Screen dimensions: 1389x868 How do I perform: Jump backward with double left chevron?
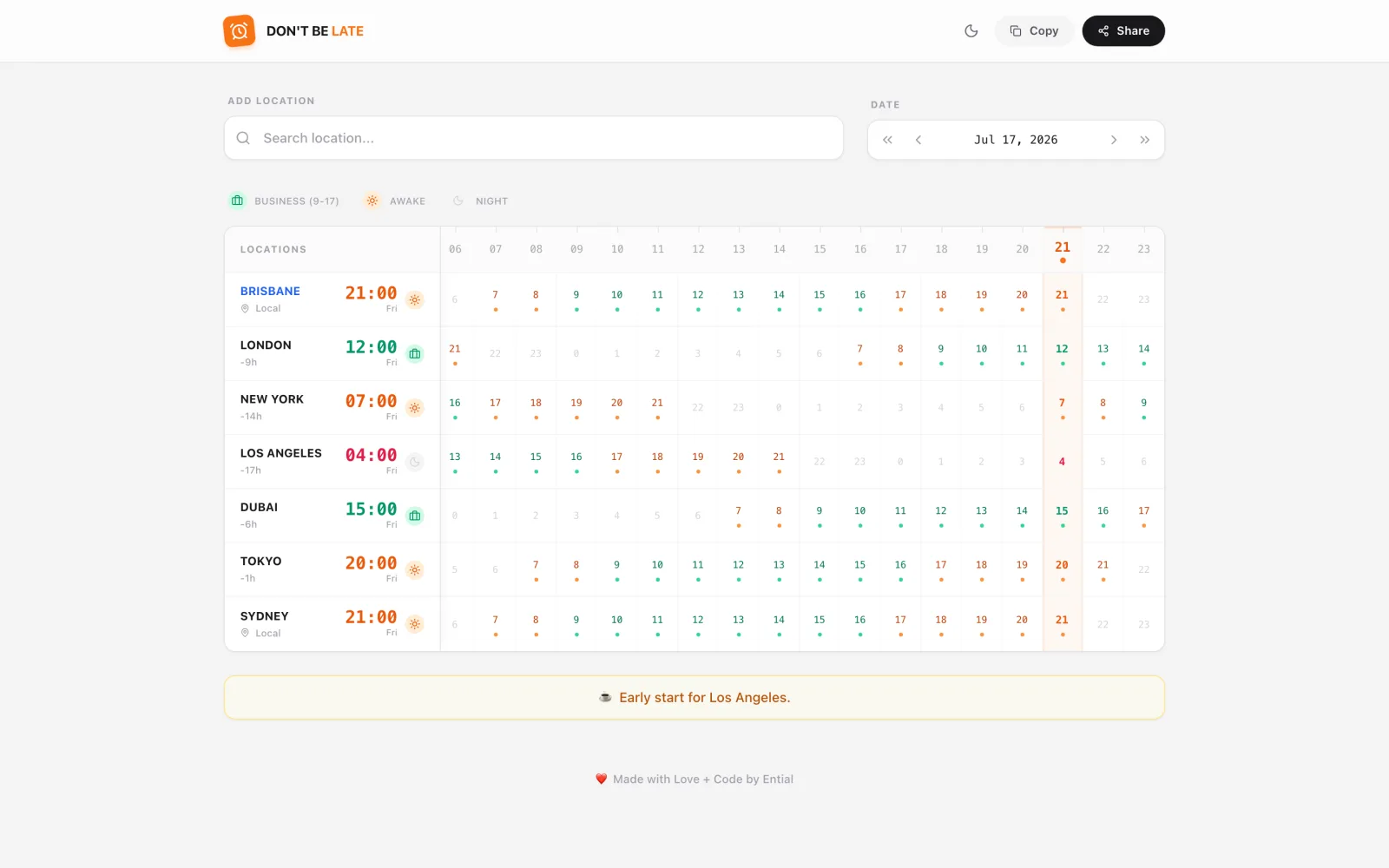pyautogui.click(x=887, y=140)
